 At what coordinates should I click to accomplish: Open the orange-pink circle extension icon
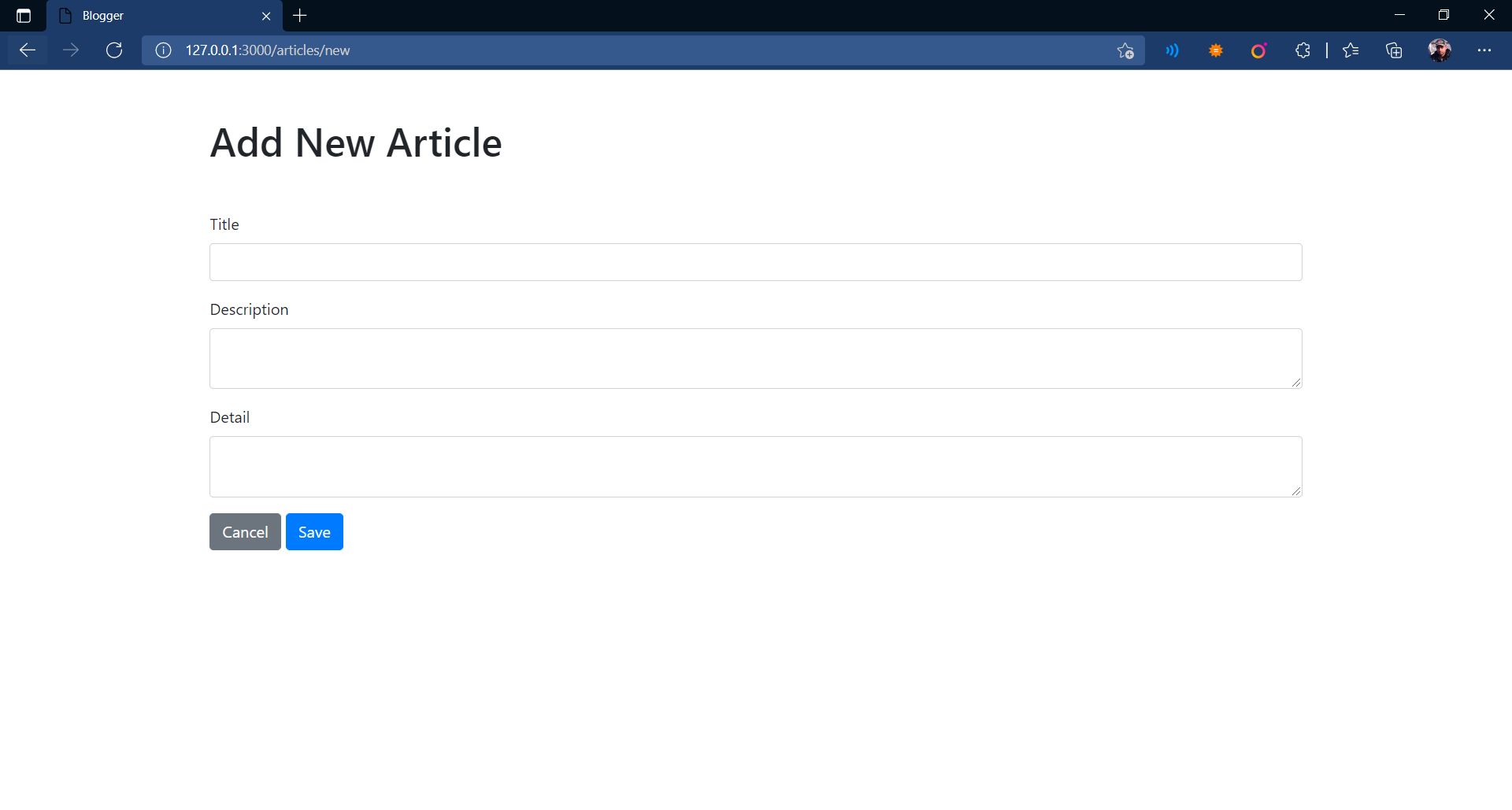(1259, 50)
